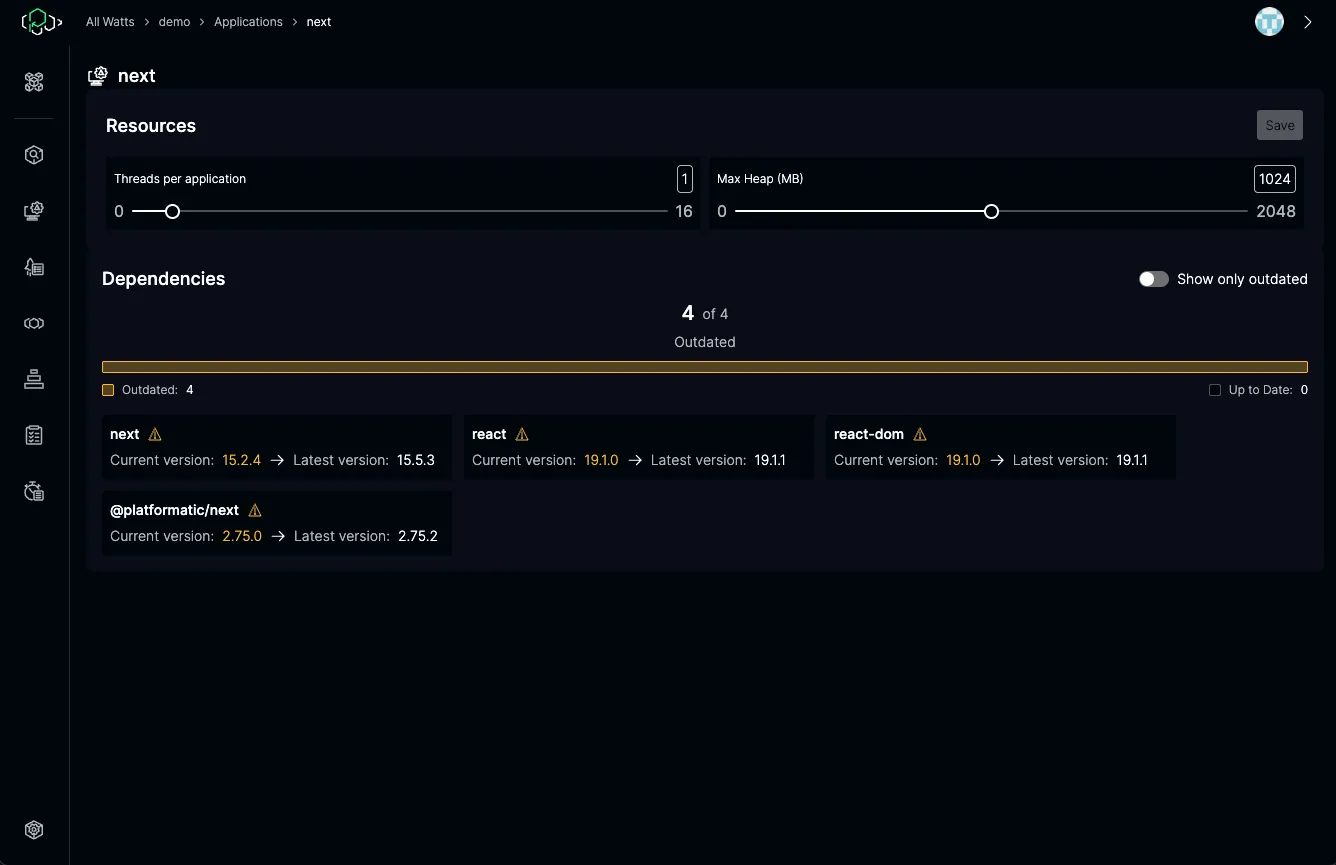Click the interlocking hexagons icon in sidebar
Viewport: 1336px width, 865px height.
[x=34, y=323]
